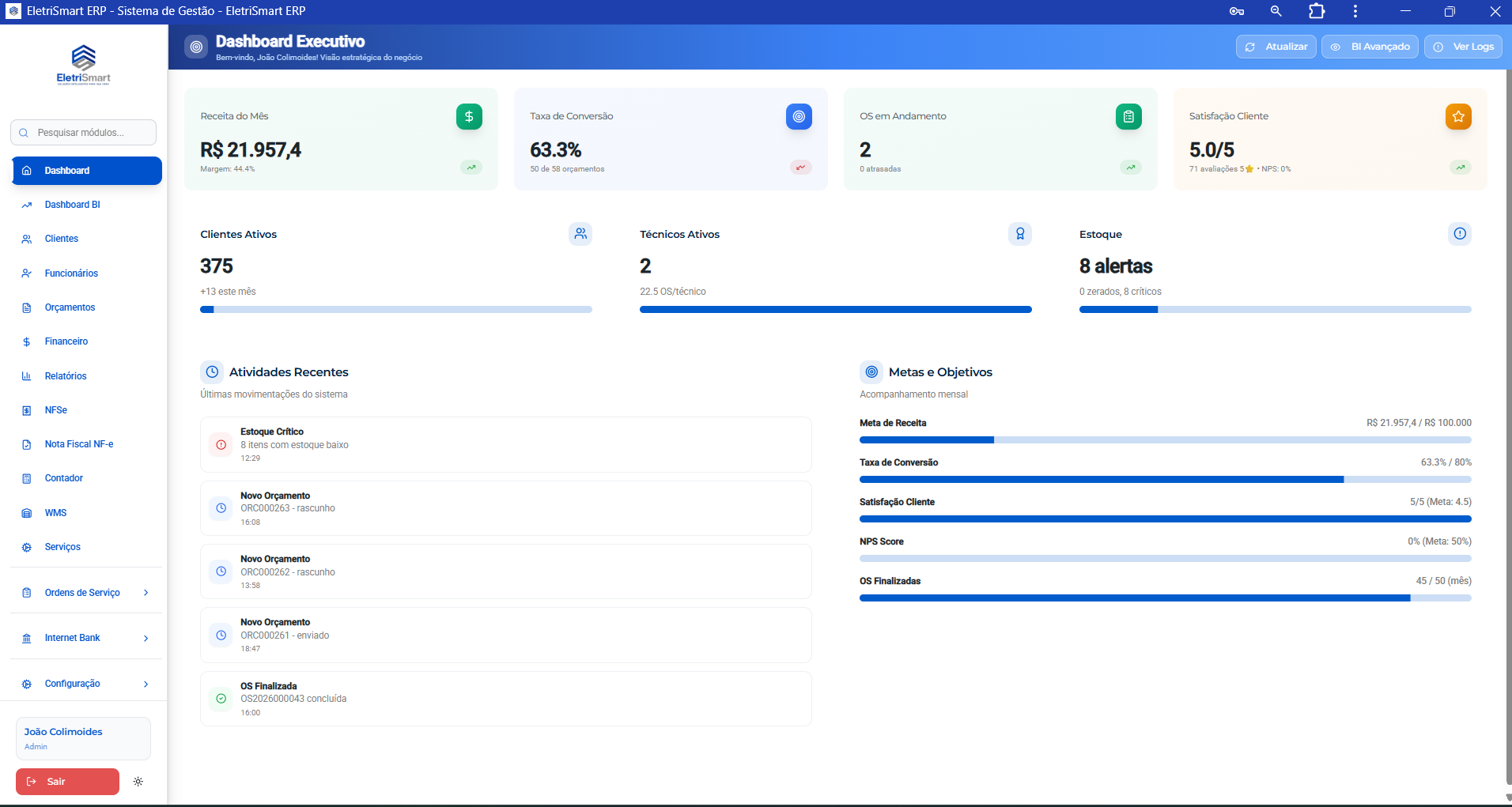Open the OS2026000043 concluída activity entry
The image size is (1512, 807).
506,699
